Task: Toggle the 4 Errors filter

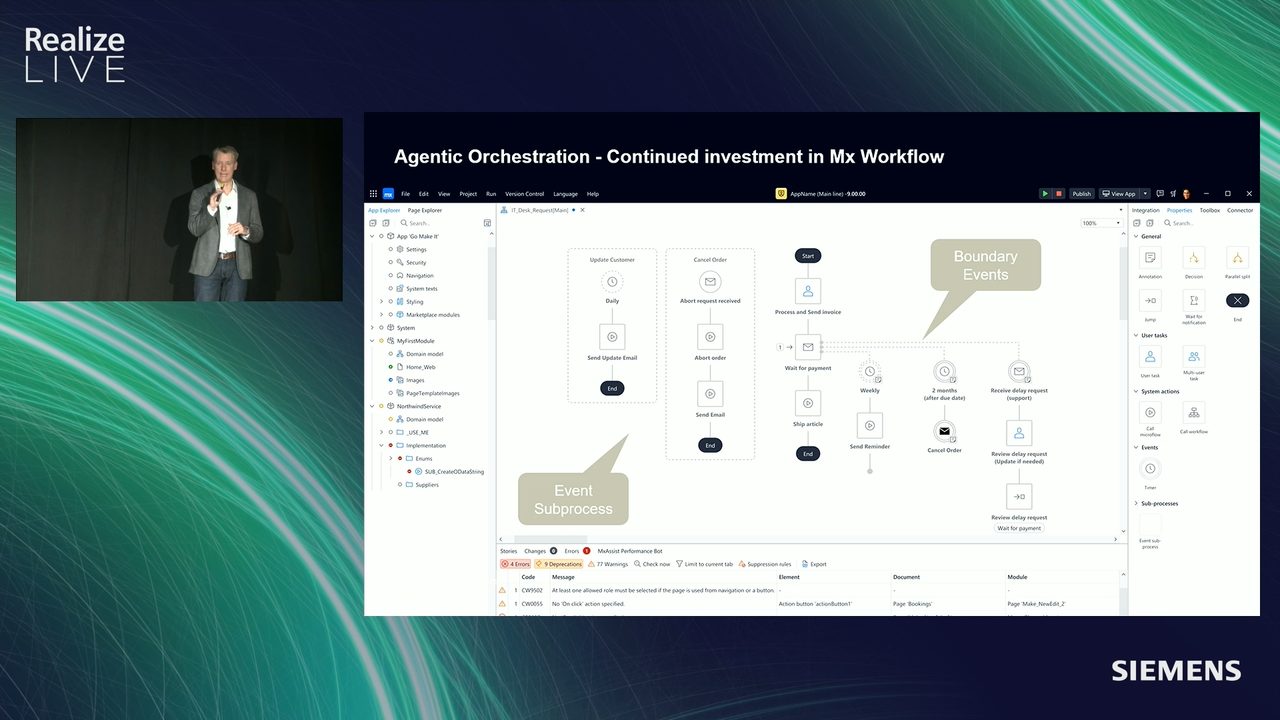Action: coord(516,564)
